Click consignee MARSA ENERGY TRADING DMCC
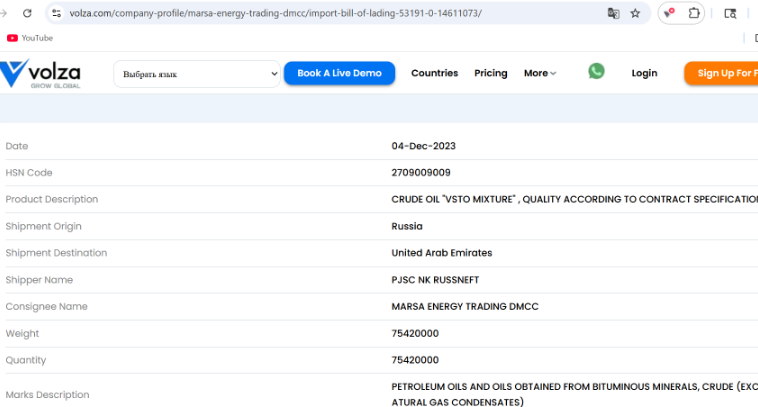The image size is (758, 407). tap(465, 306)
